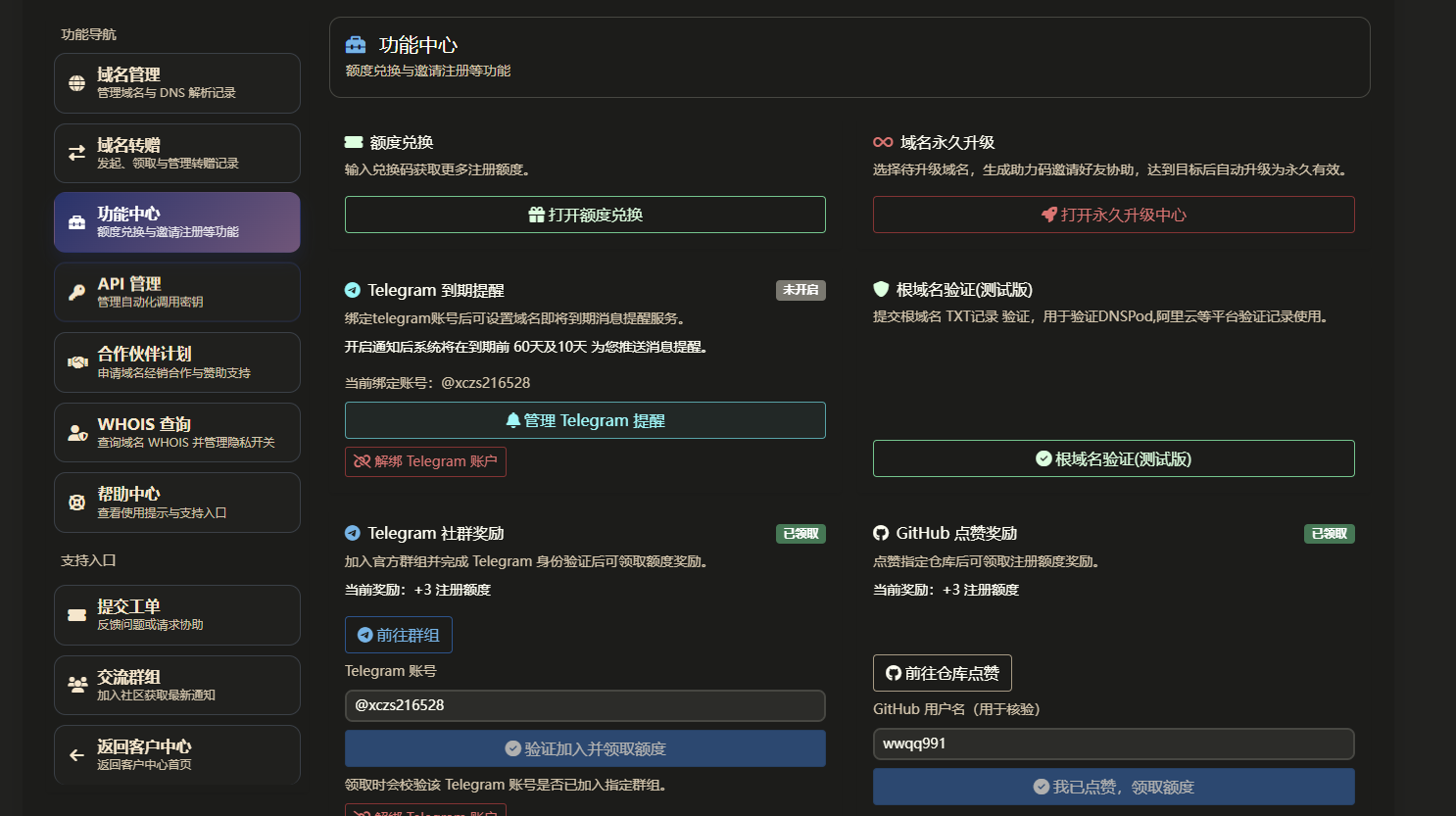Click the 打开额度兑换 button
The height and width of the screenshot is (816, 1456).
click(585, 215)
